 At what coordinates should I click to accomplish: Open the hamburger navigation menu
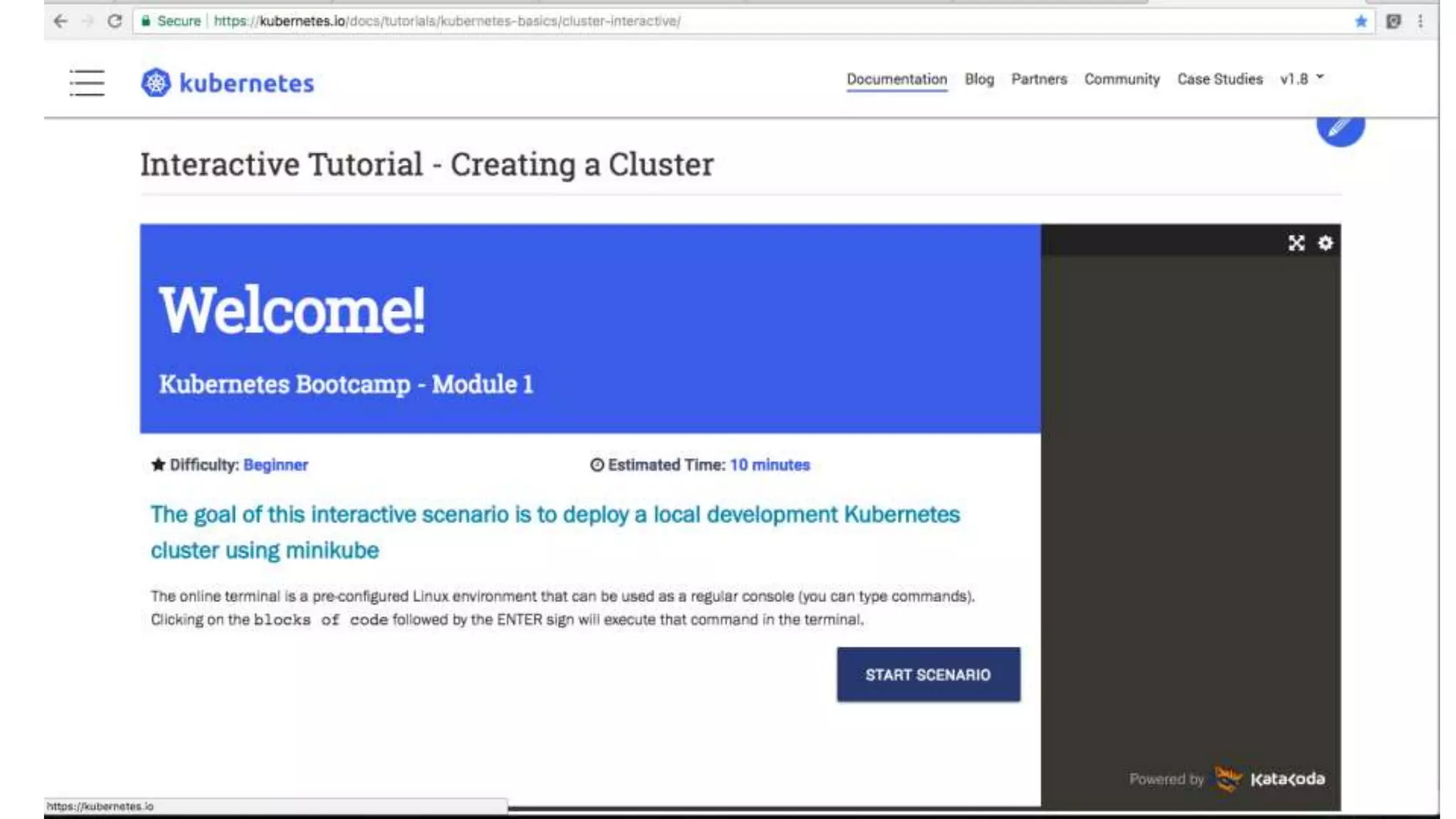pos(87,82)
